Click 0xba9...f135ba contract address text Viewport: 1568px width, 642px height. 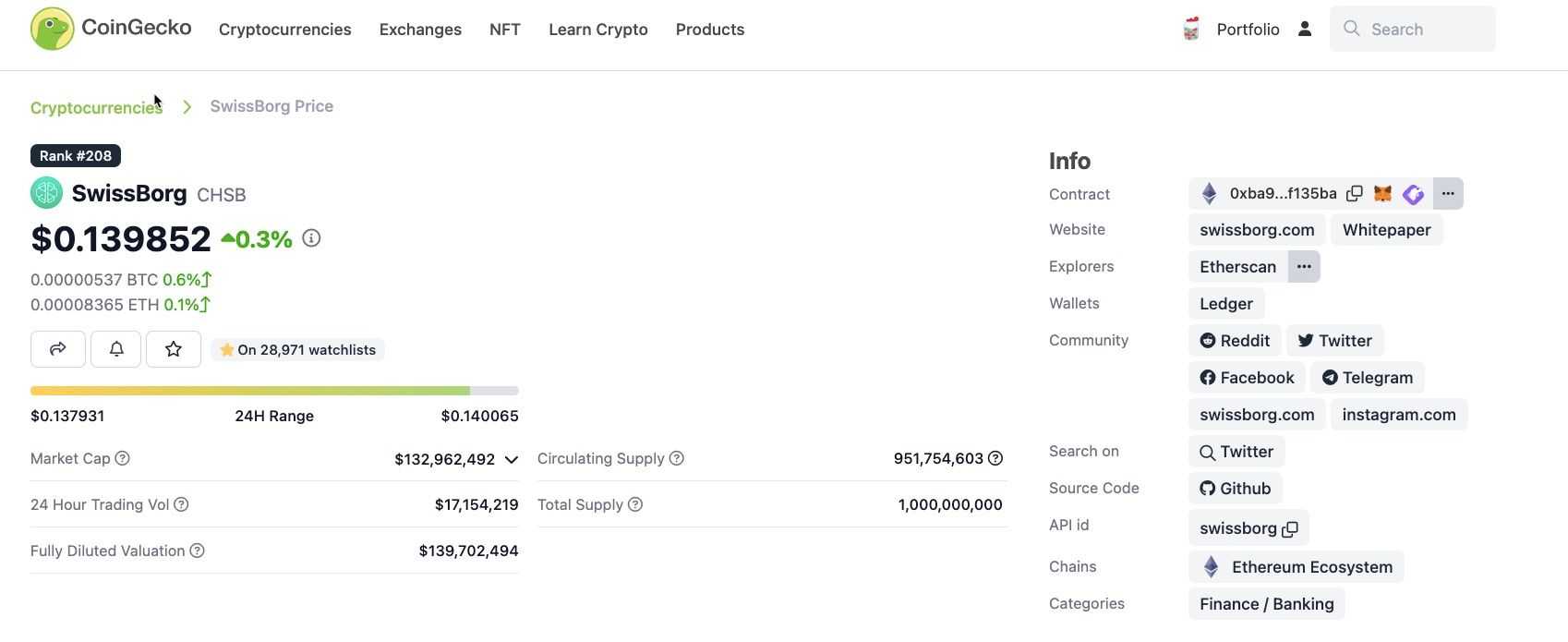[1284, 193]
